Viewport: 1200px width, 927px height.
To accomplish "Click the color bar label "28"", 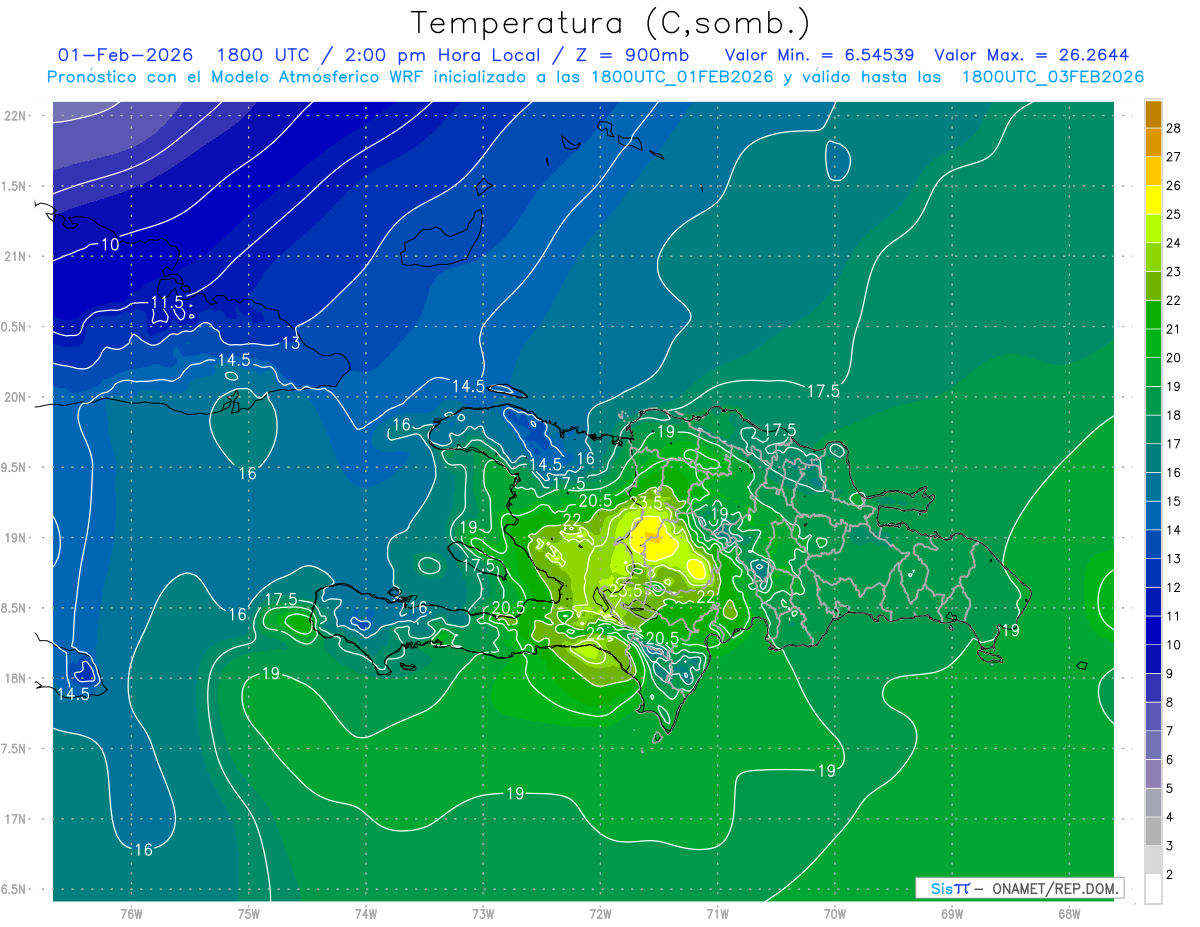I will point(1173,128).
